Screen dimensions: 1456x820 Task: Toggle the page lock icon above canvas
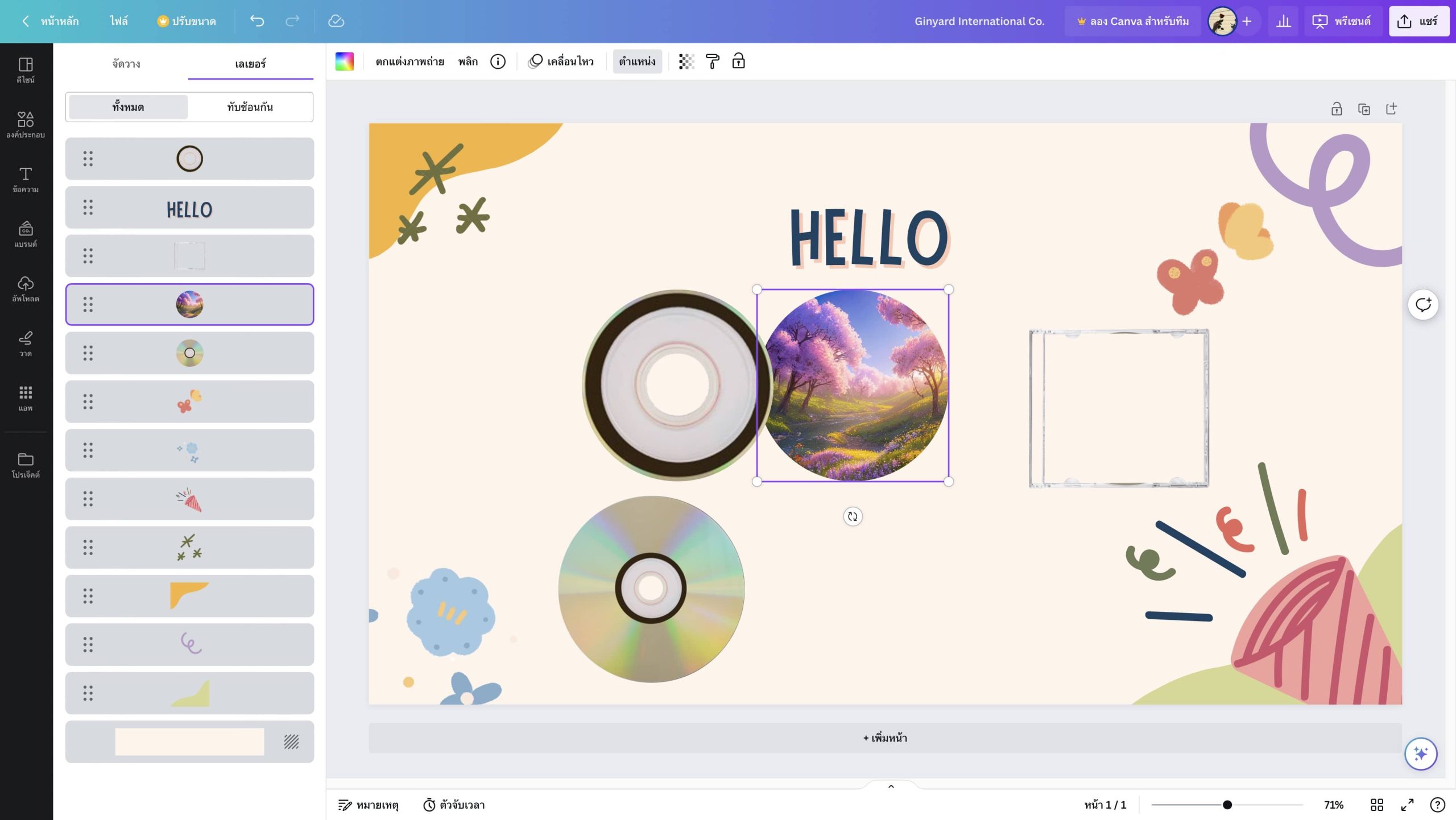1337,109
